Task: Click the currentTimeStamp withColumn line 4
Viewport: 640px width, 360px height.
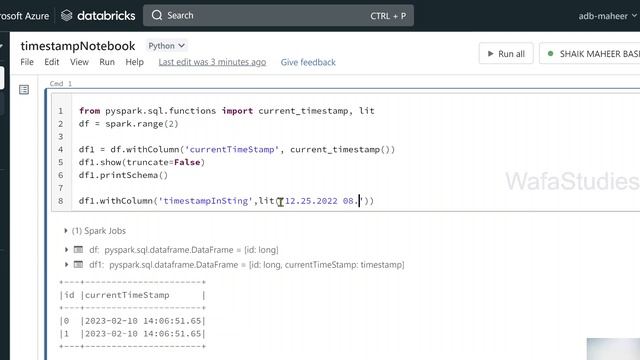Action: tap(237, 149)
